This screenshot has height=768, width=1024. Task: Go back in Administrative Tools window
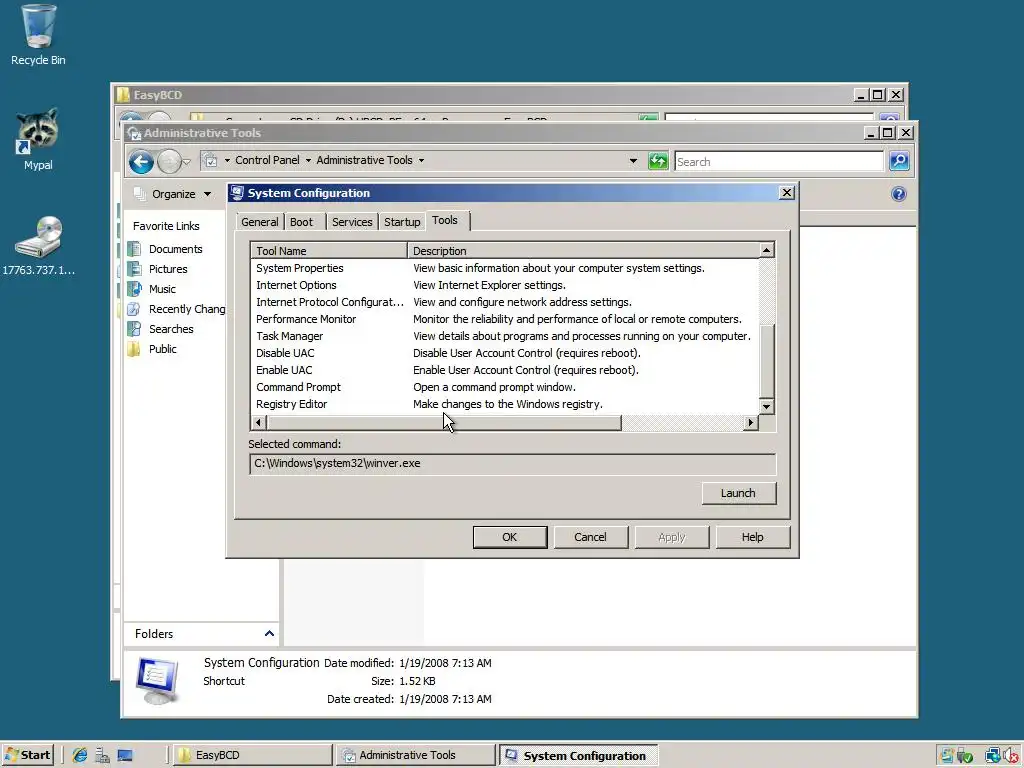point(141,161)
